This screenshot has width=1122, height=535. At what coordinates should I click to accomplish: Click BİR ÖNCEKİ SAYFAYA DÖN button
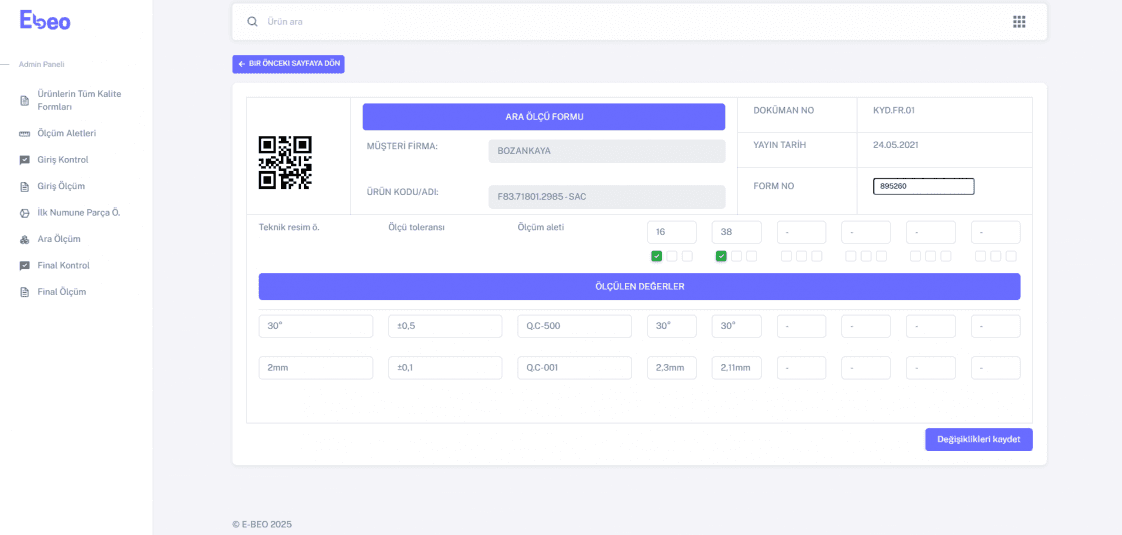(288, 64)
